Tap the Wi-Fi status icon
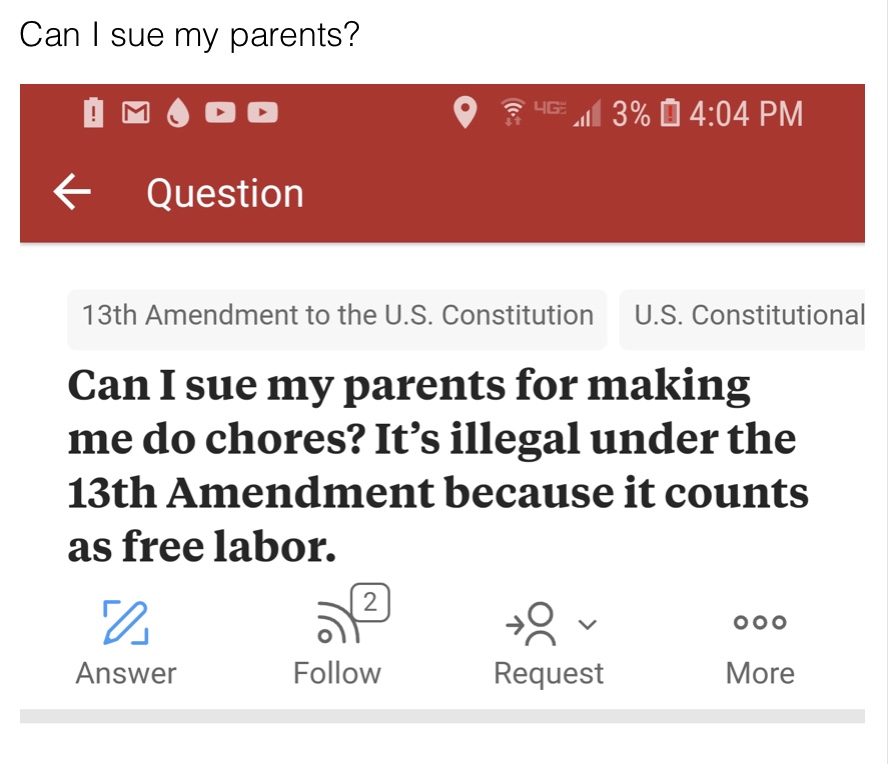Screen dimensions: 888x764 click(x=513, y=112)
